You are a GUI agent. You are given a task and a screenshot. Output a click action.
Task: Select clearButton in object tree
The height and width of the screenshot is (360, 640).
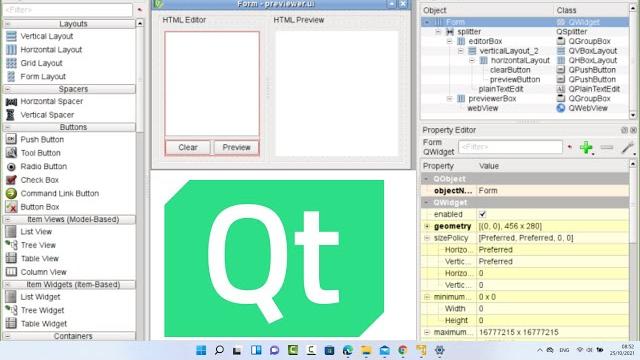click(x=510, y=70)
